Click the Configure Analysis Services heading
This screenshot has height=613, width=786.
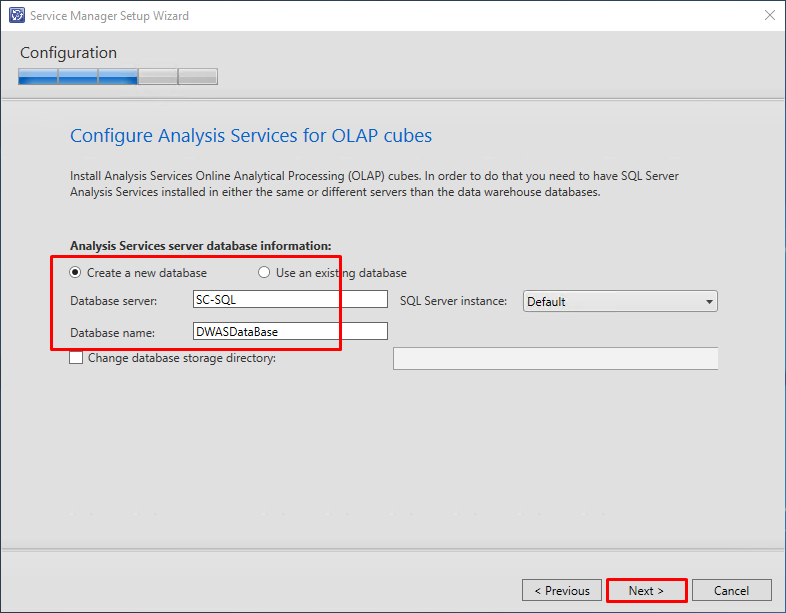[251, 136]
